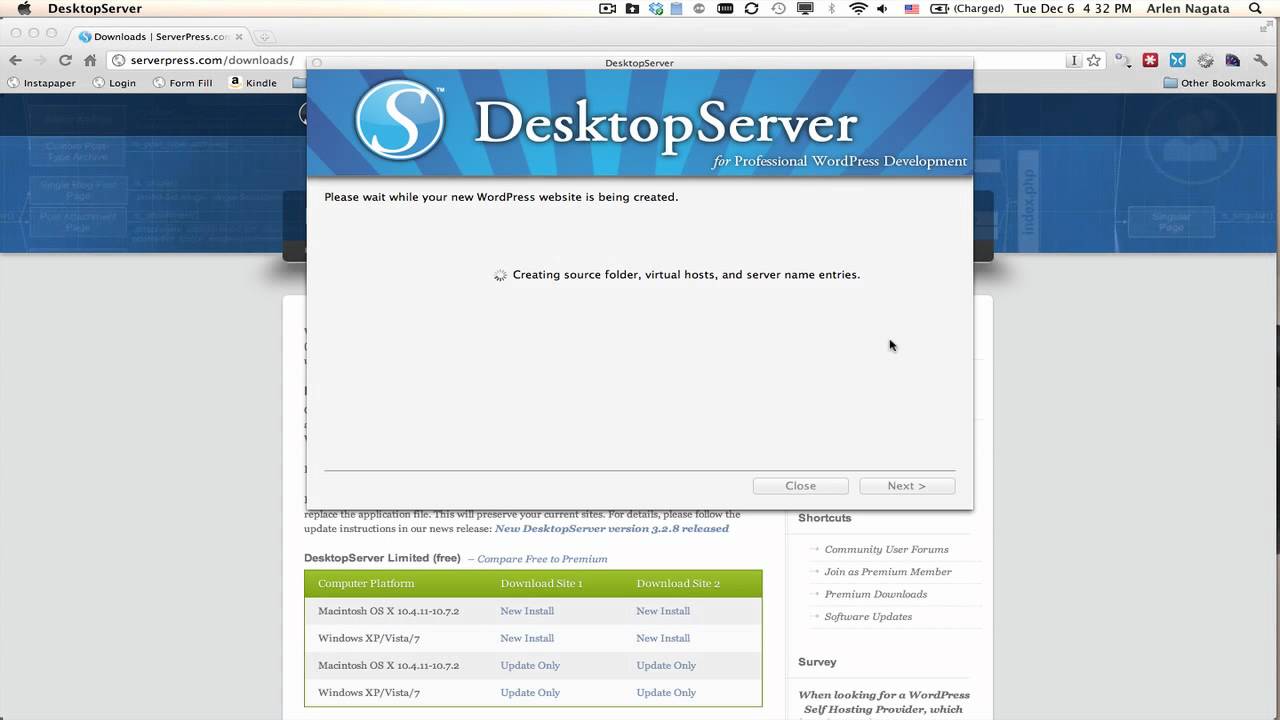Click the gear extension icon

1205,60
